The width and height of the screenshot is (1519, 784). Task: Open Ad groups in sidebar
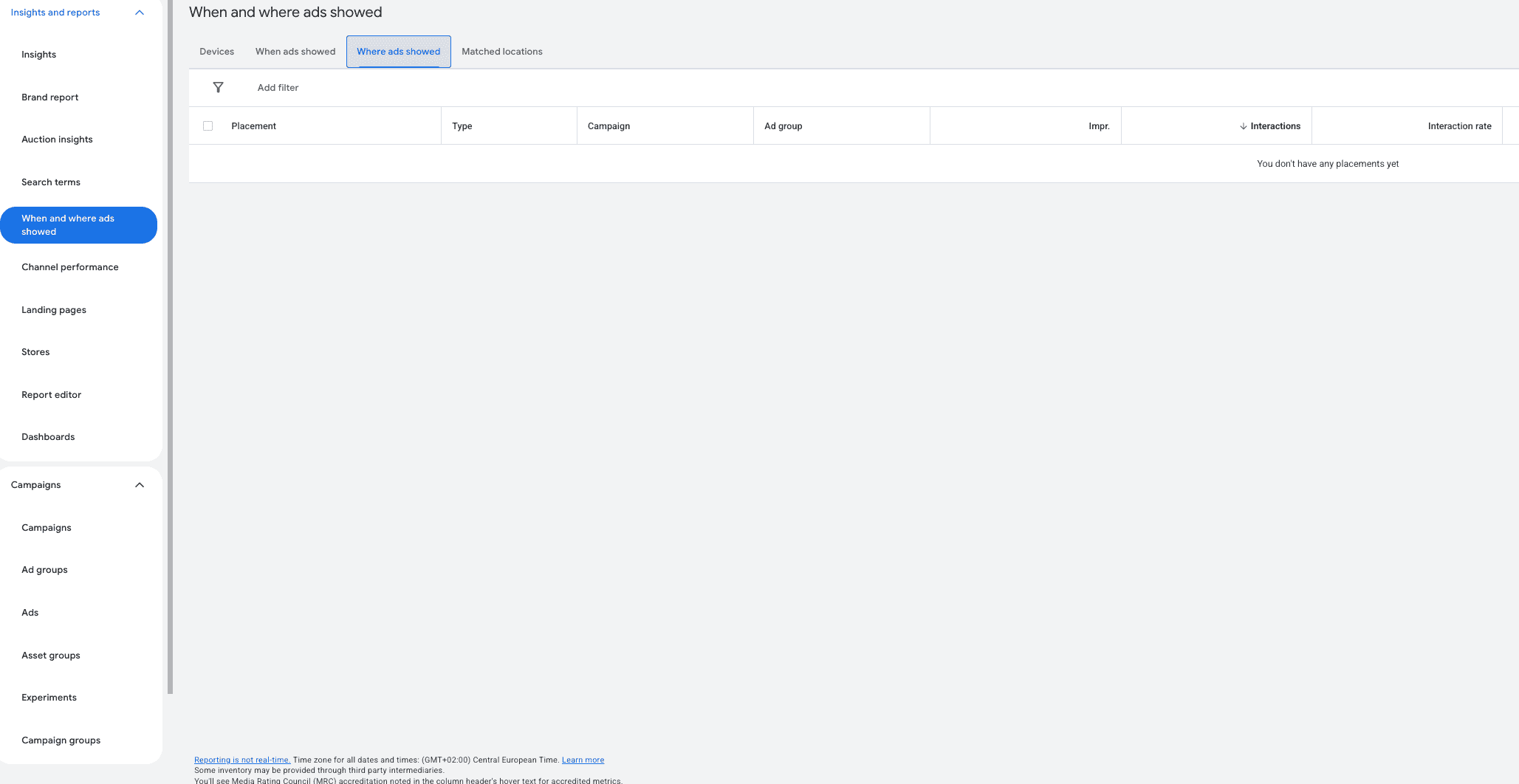click(44, 570)
